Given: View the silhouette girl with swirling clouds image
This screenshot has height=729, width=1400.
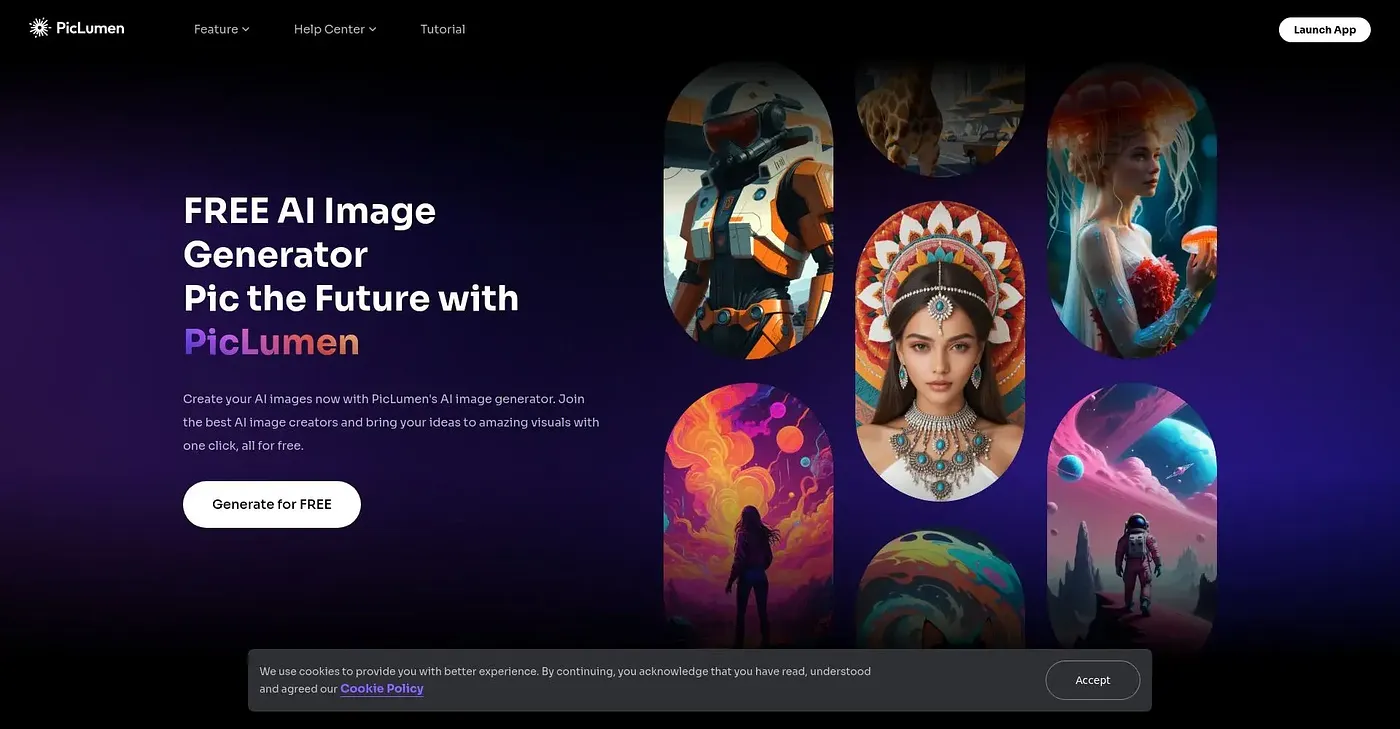Looking at the screenshot, I should pyautogui.click(x=748, y=516).
